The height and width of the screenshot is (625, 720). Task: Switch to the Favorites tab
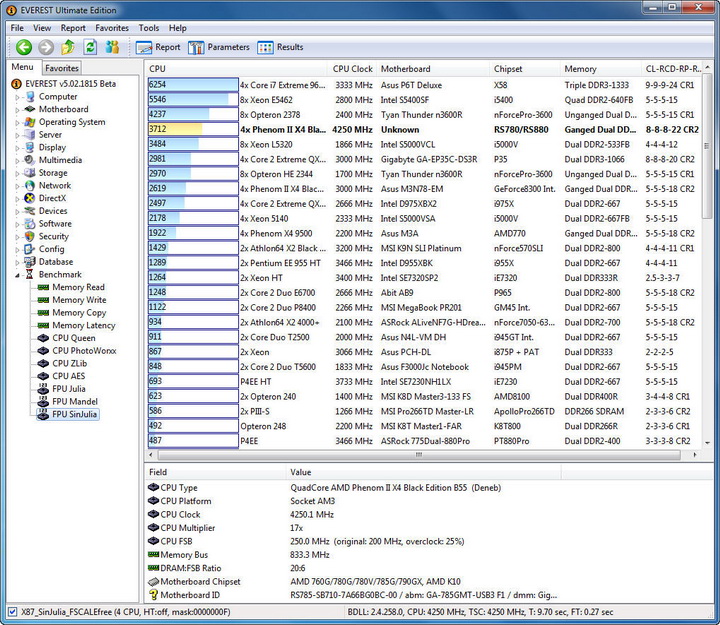point(62,68)
